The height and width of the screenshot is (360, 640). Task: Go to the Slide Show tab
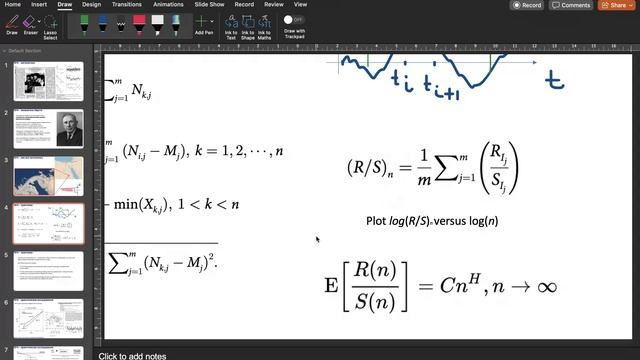(x=209, y=4)
